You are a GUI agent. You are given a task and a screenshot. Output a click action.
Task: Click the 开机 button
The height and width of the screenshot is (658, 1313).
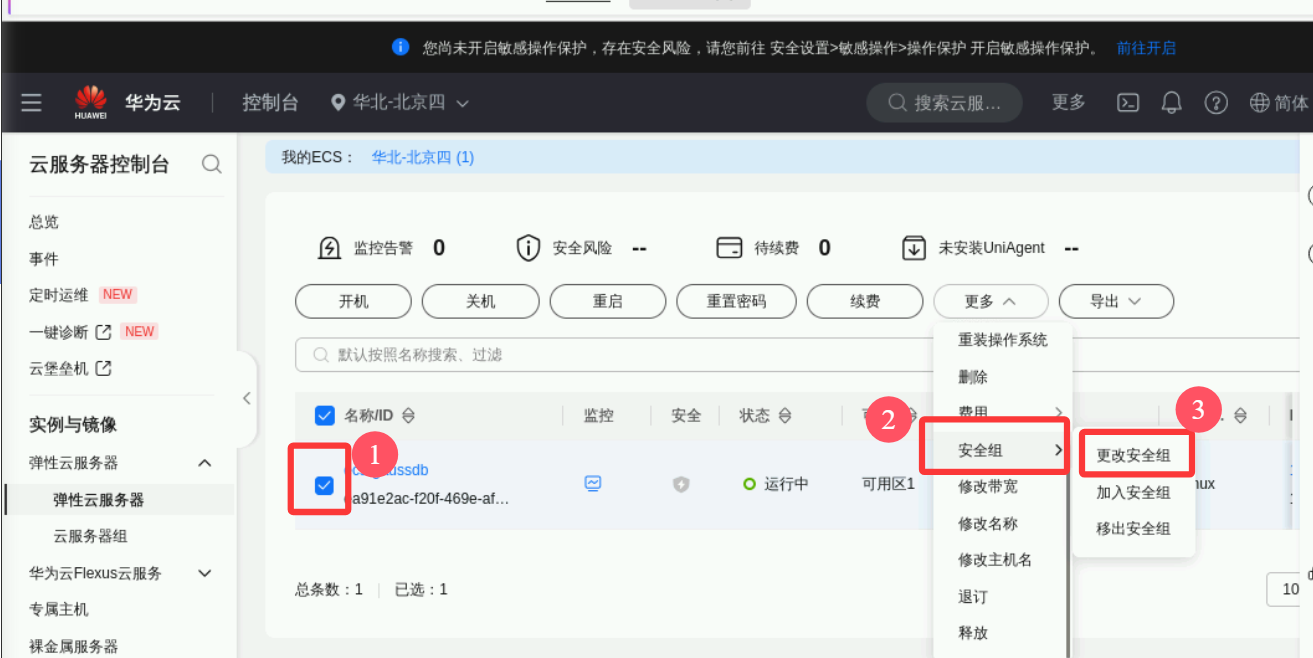353,301
